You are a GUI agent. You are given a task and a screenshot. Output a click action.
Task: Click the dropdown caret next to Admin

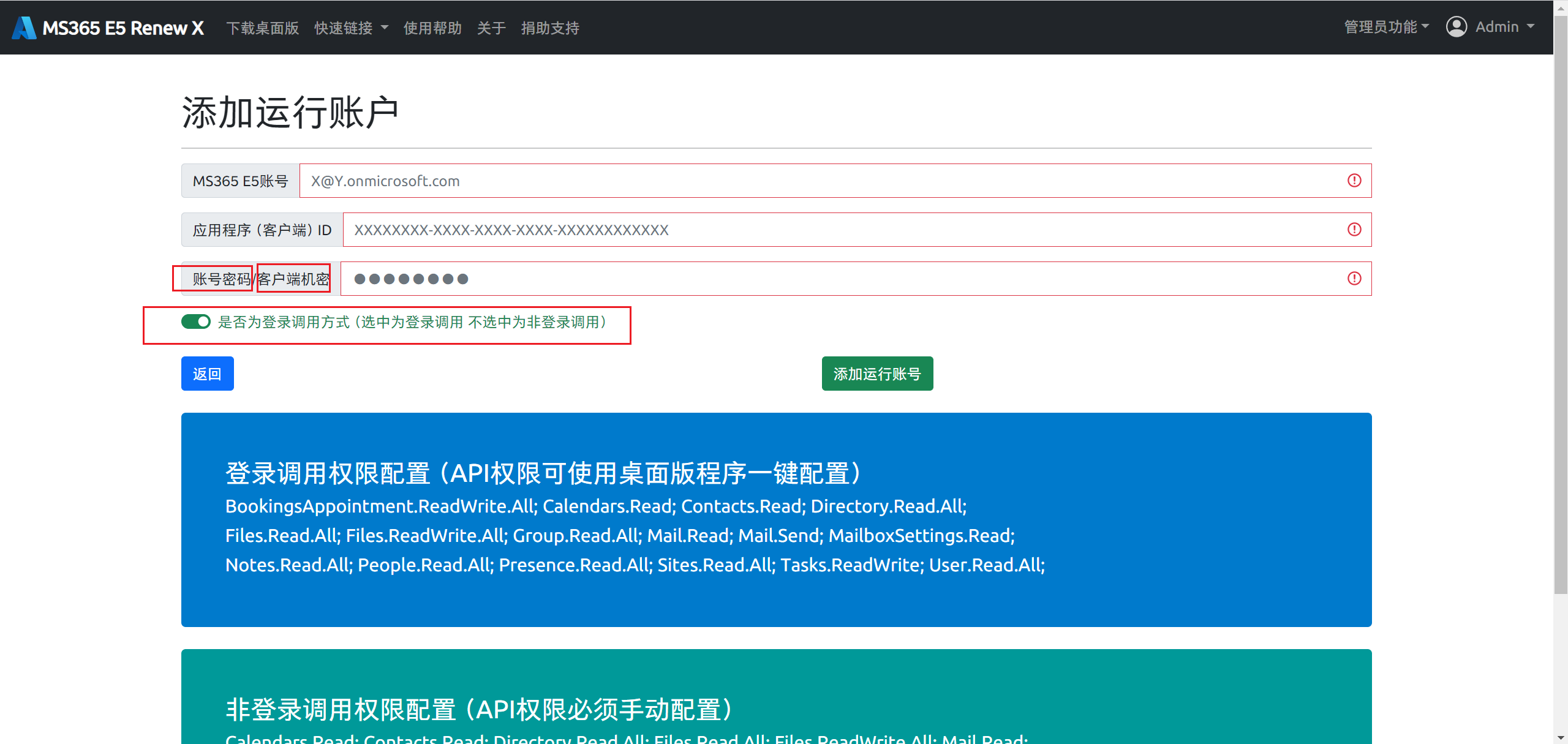[x=1530, y=27]
